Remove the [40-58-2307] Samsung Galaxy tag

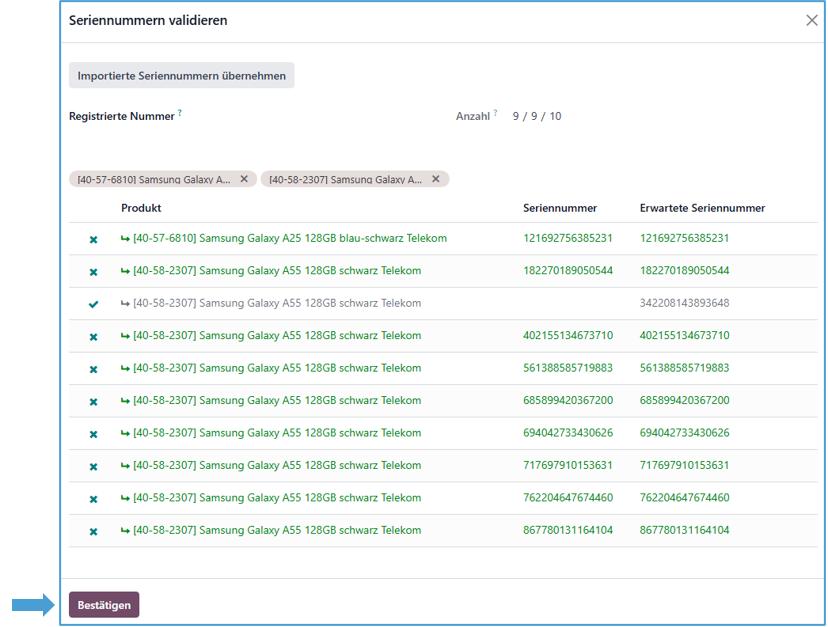coord(436,179)
